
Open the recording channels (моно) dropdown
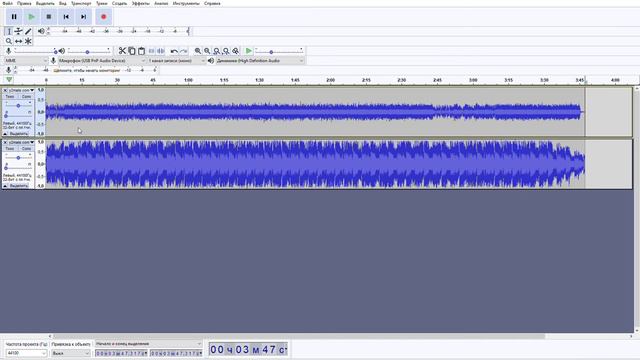point(177,60)
